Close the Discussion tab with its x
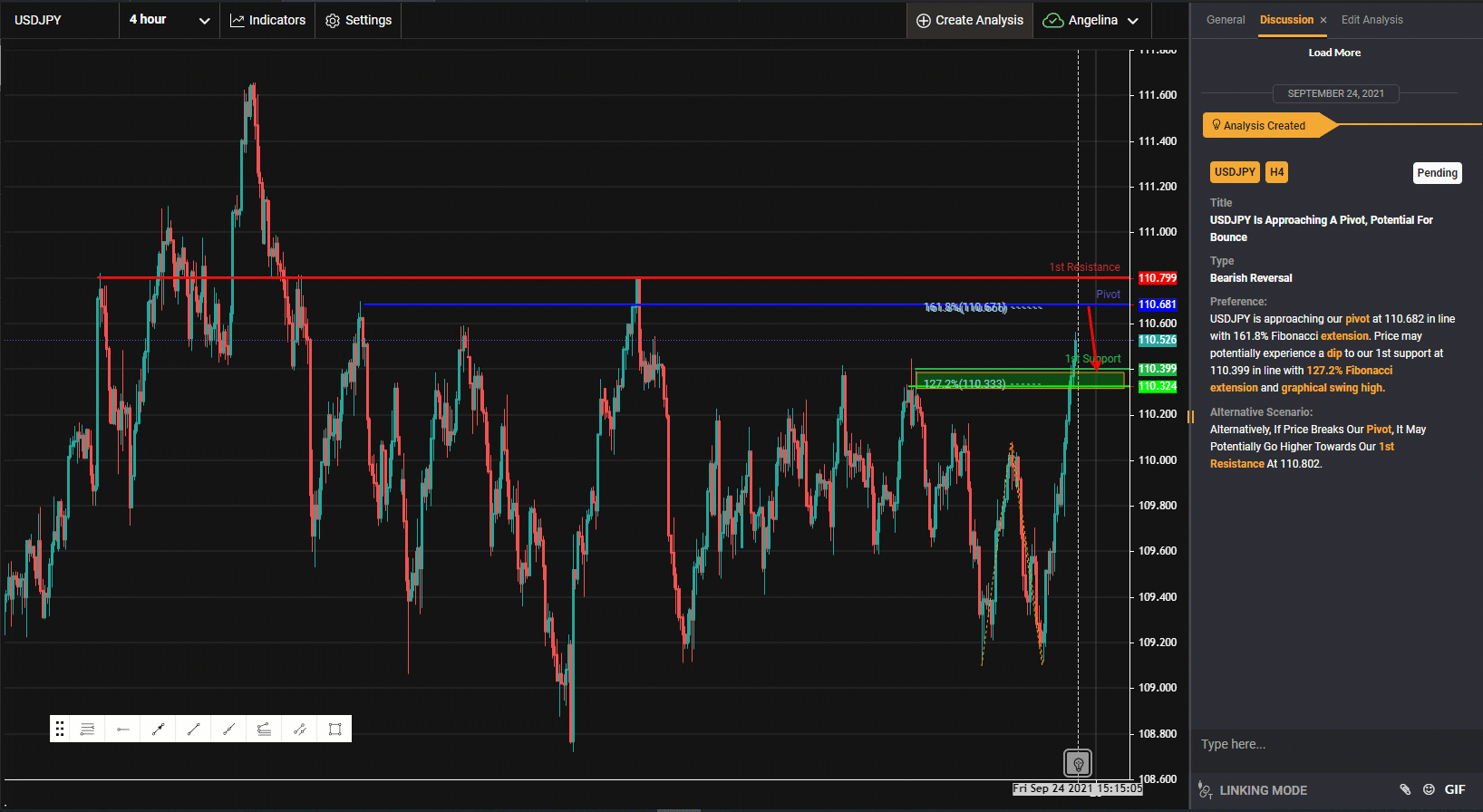The image size is (1483, 812). click(x=1323, y=20)
